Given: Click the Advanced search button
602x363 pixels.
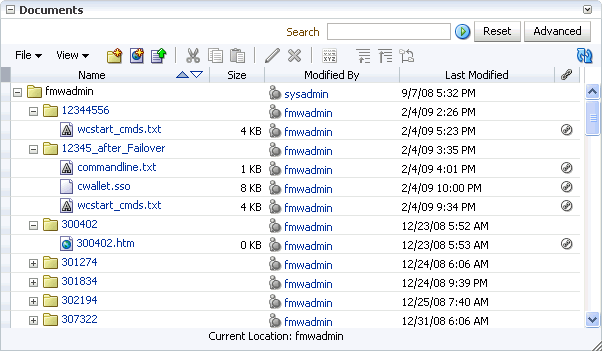Looking at the screenshot, I should [557, 31].
